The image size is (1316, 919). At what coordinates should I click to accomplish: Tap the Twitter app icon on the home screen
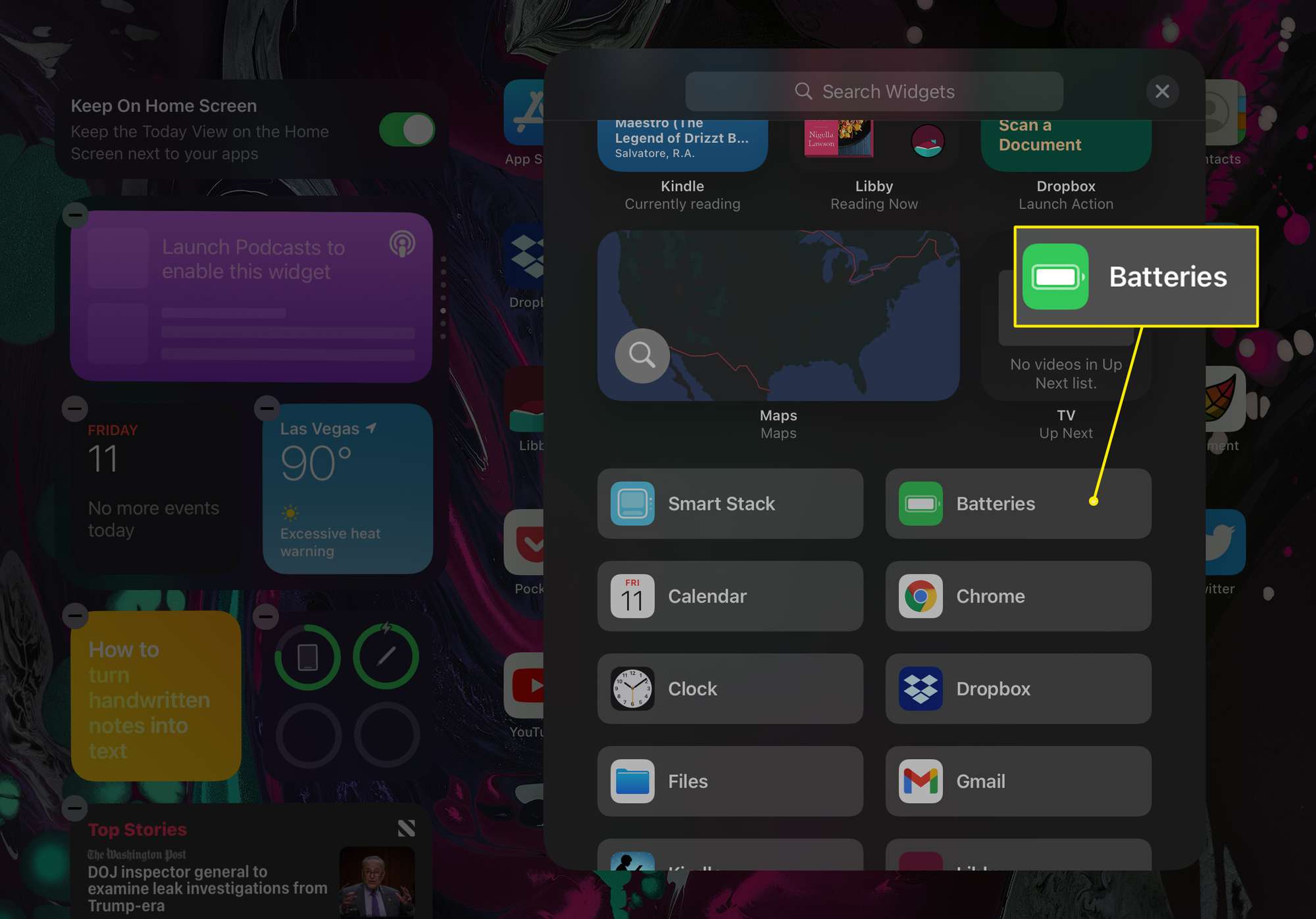[x=1225, y=542]
